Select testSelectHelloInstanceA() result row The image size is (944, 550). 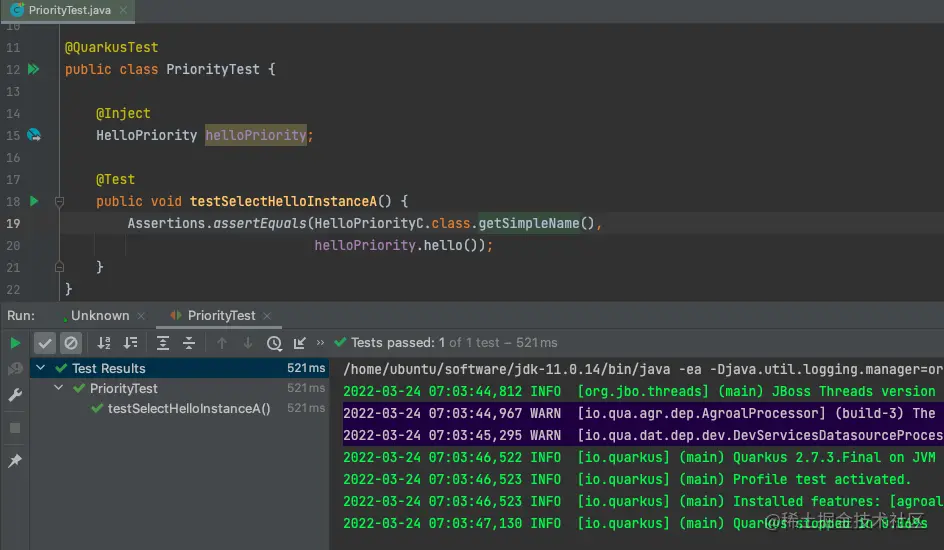pos(179,409)
